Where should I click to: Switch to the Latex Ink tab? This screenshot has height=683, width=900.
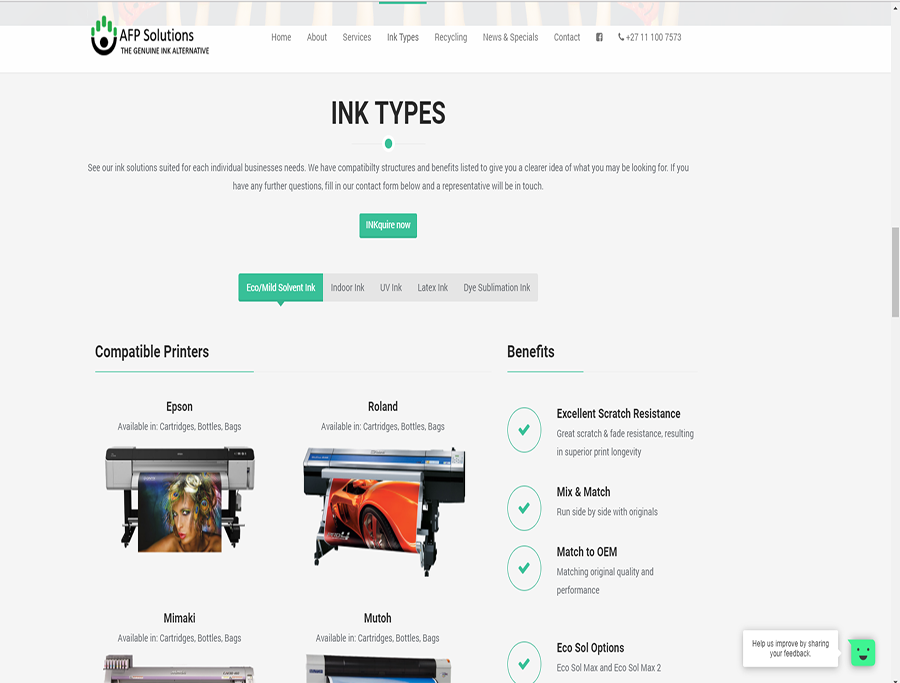pyautogui.click(x=433, y=288)
